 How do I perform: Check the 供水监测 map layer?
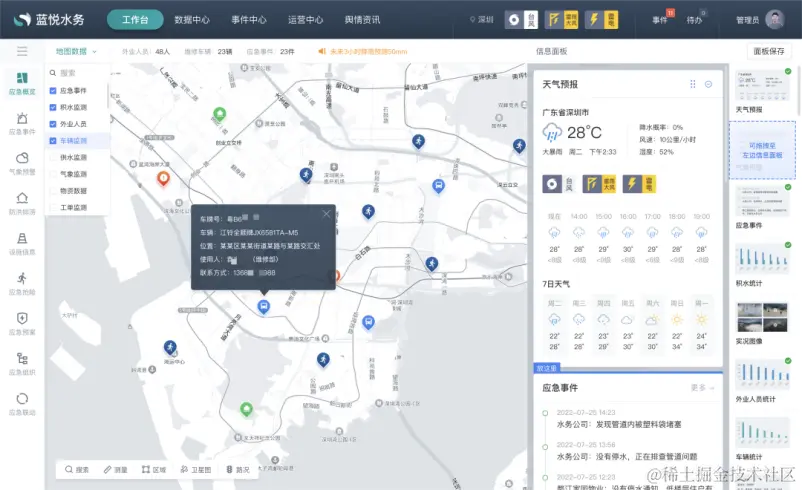(x=53, y=158)
